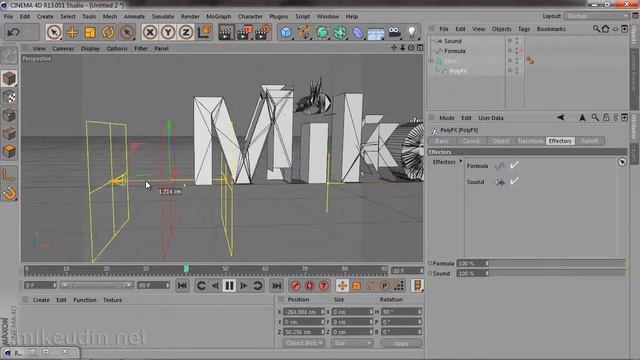Add light object bulb icon
640x360 pixels.
coord(412,32)
